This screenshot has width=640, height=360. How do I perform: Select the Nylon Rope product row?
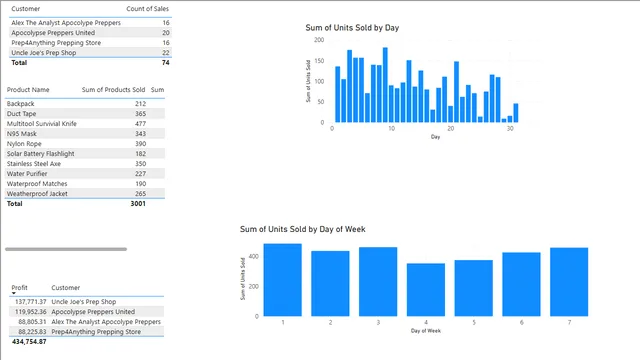pos(85,144)
